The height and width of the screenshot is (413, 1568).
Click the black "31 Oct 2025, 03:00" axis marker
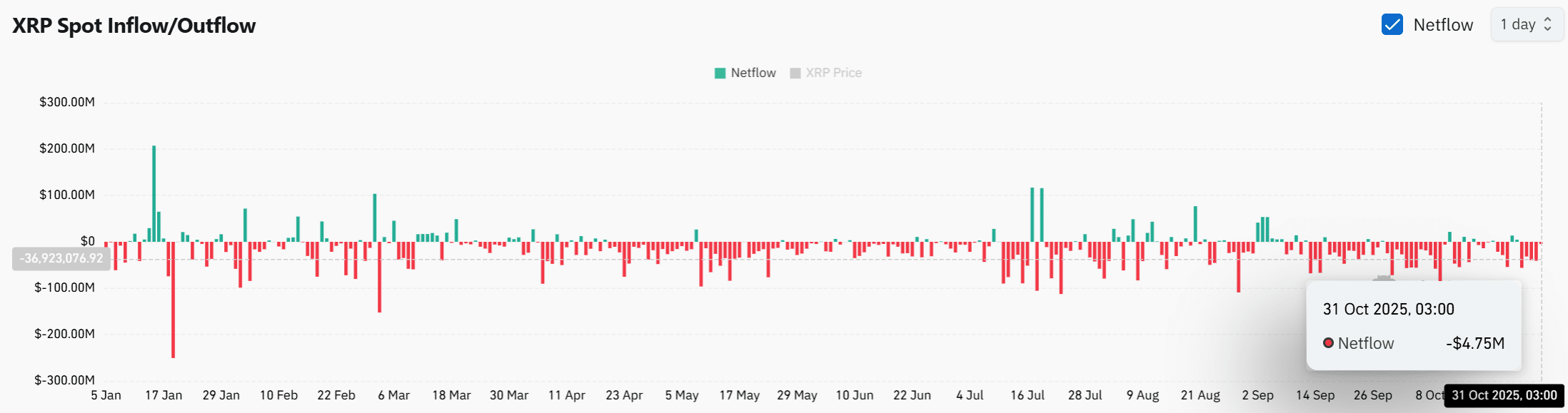click(x=1503, y=394)
